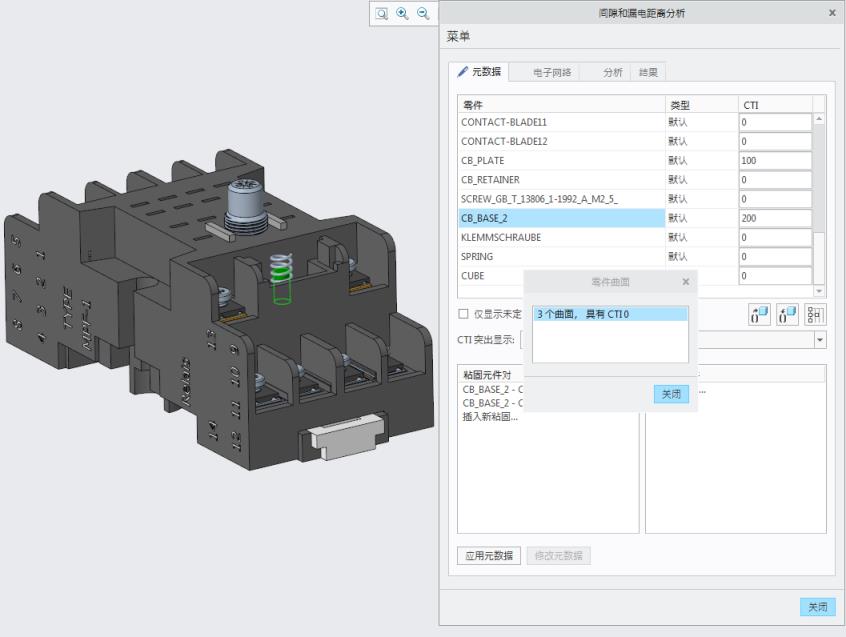Toggle the 仅显示未定 checkbox

464,314
